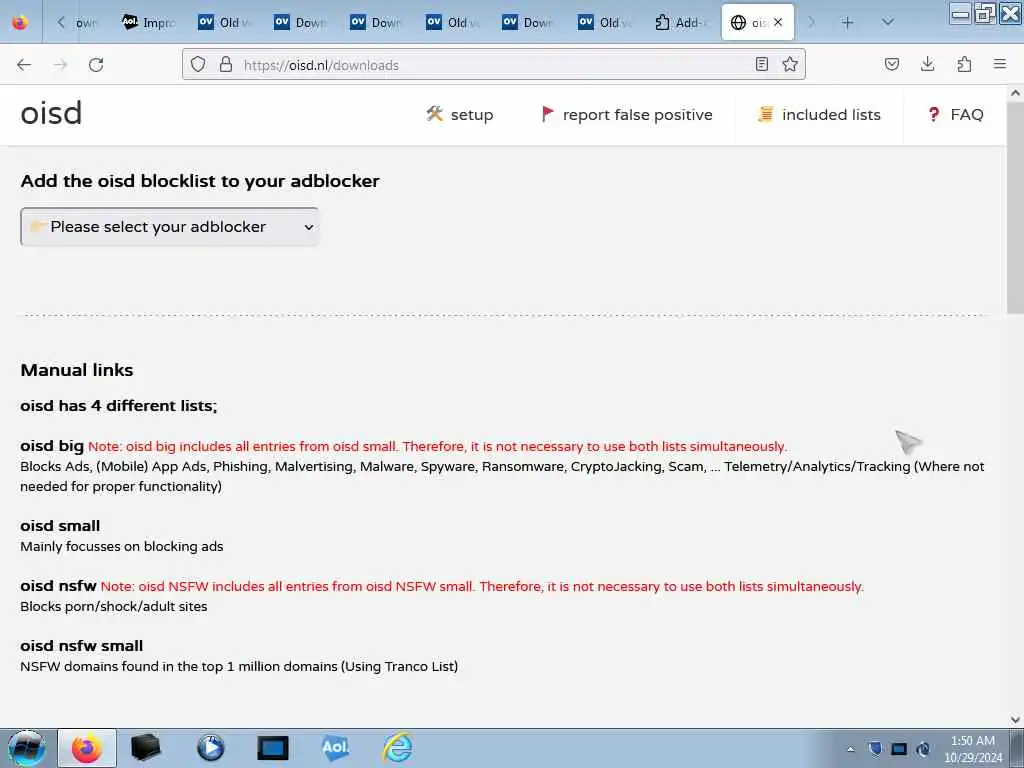Click the Firefox taskbar icon
Viewport: 1024px width, 768px height.
87,748
